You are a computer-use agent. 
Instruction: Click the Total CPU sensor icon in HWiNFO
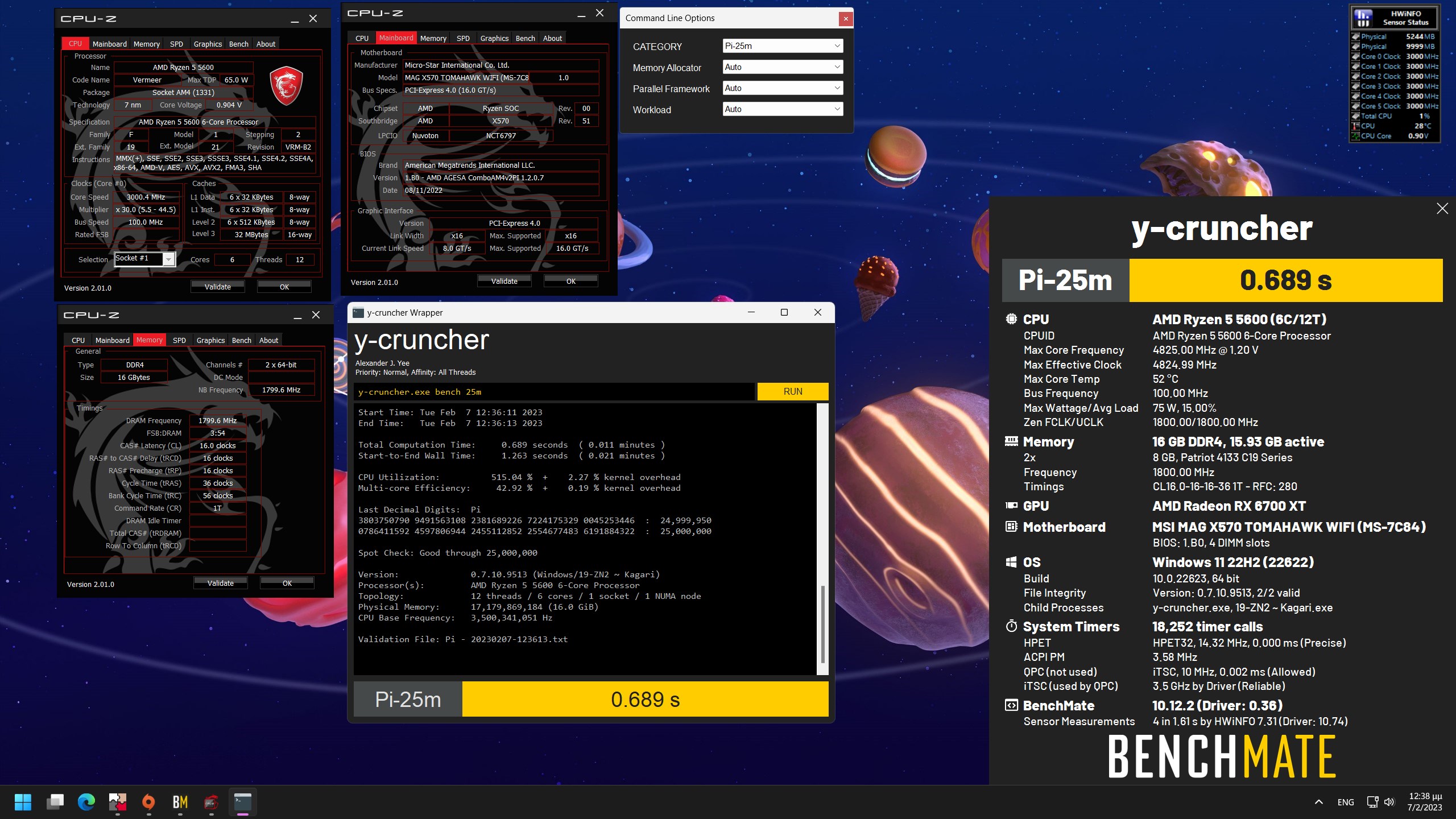[1356, 116]
